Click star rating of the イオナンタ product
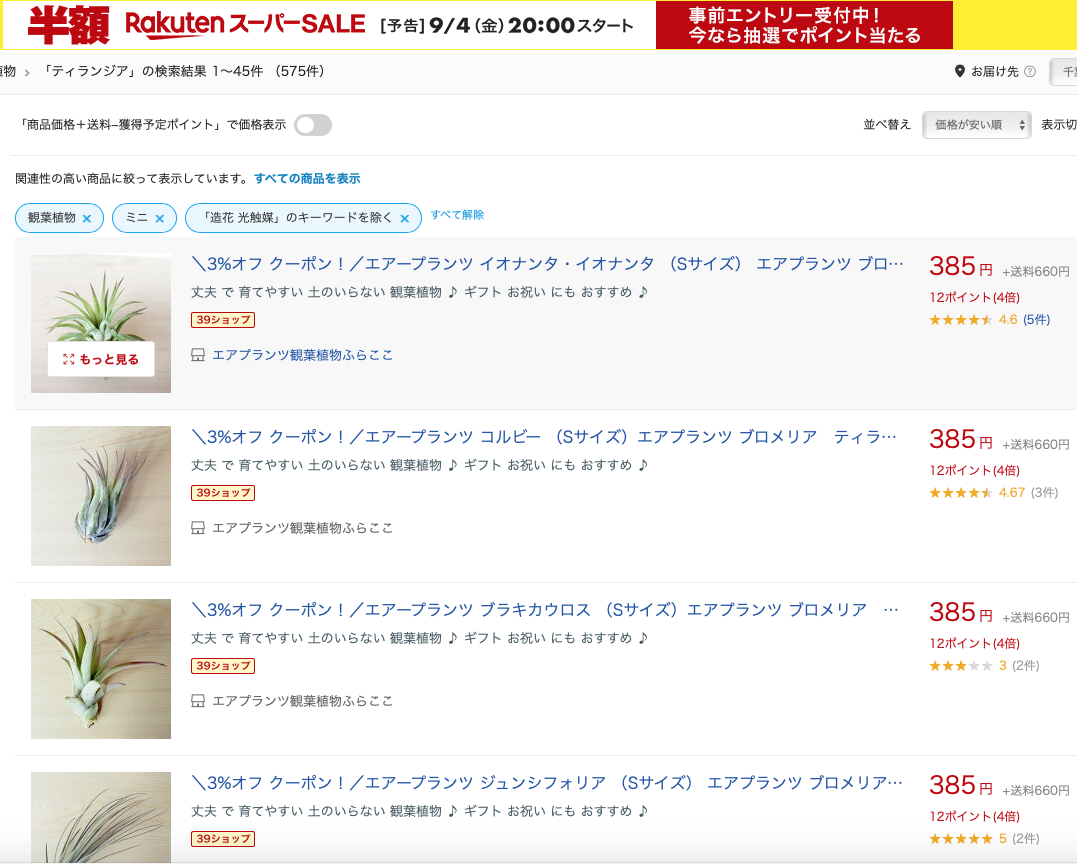 960,319
